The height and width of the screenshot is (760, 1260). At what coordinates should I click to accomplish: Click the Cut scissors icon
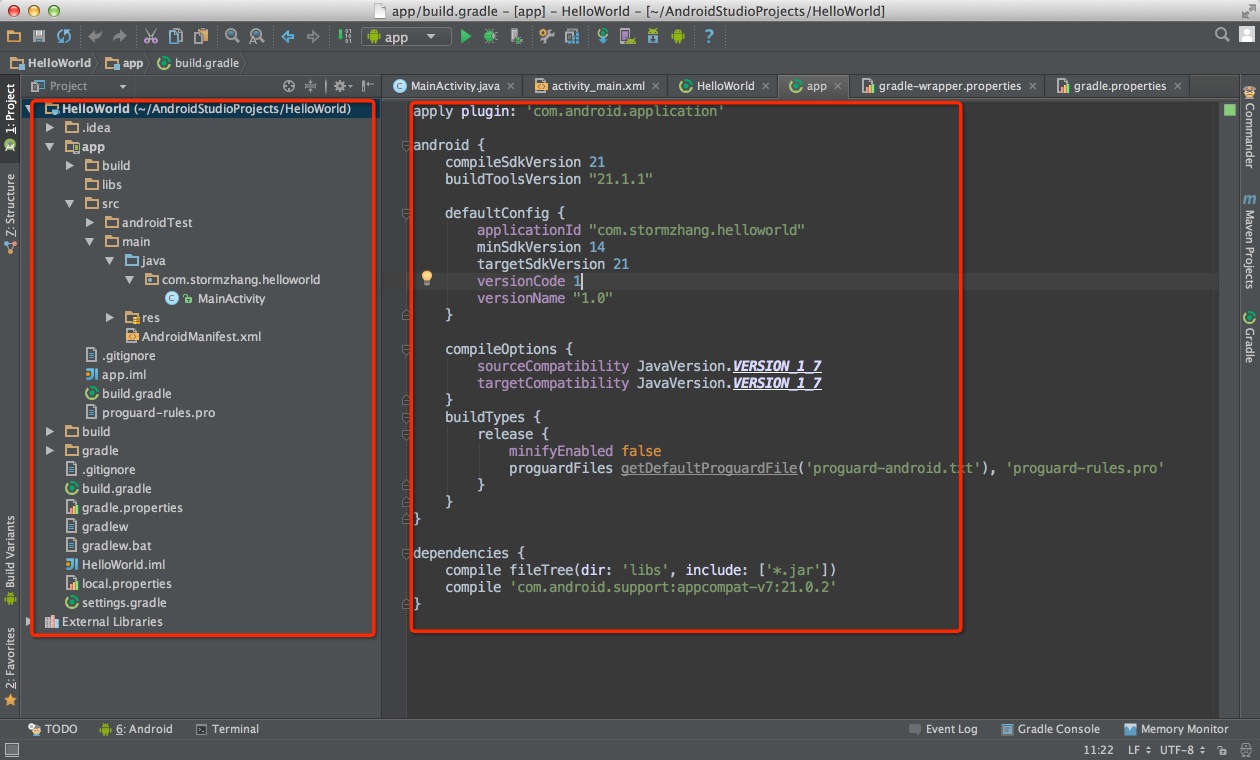[x=150, y=36]
